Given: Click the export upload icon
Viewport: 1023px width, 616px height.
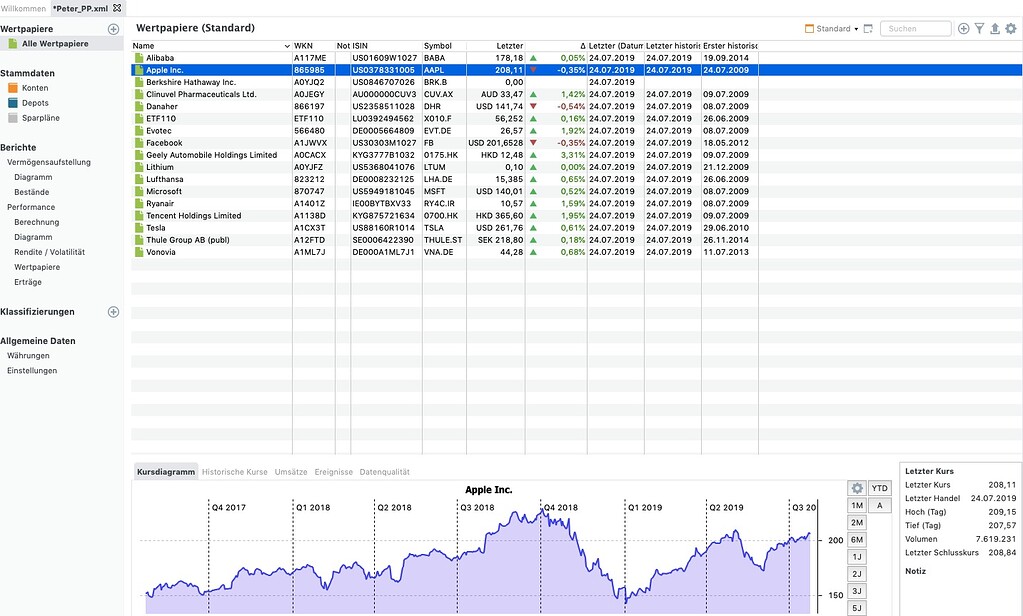Looking at the screenshot, I should [x=994, y=29].
